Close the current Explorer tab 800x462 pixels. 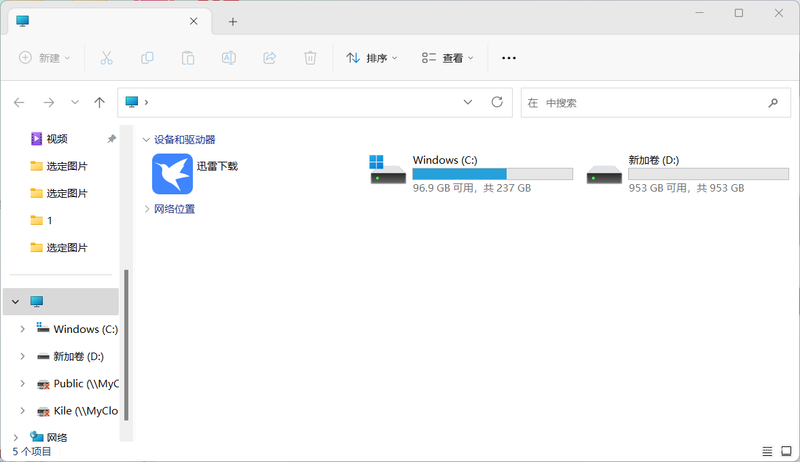[x=193, y=21]
